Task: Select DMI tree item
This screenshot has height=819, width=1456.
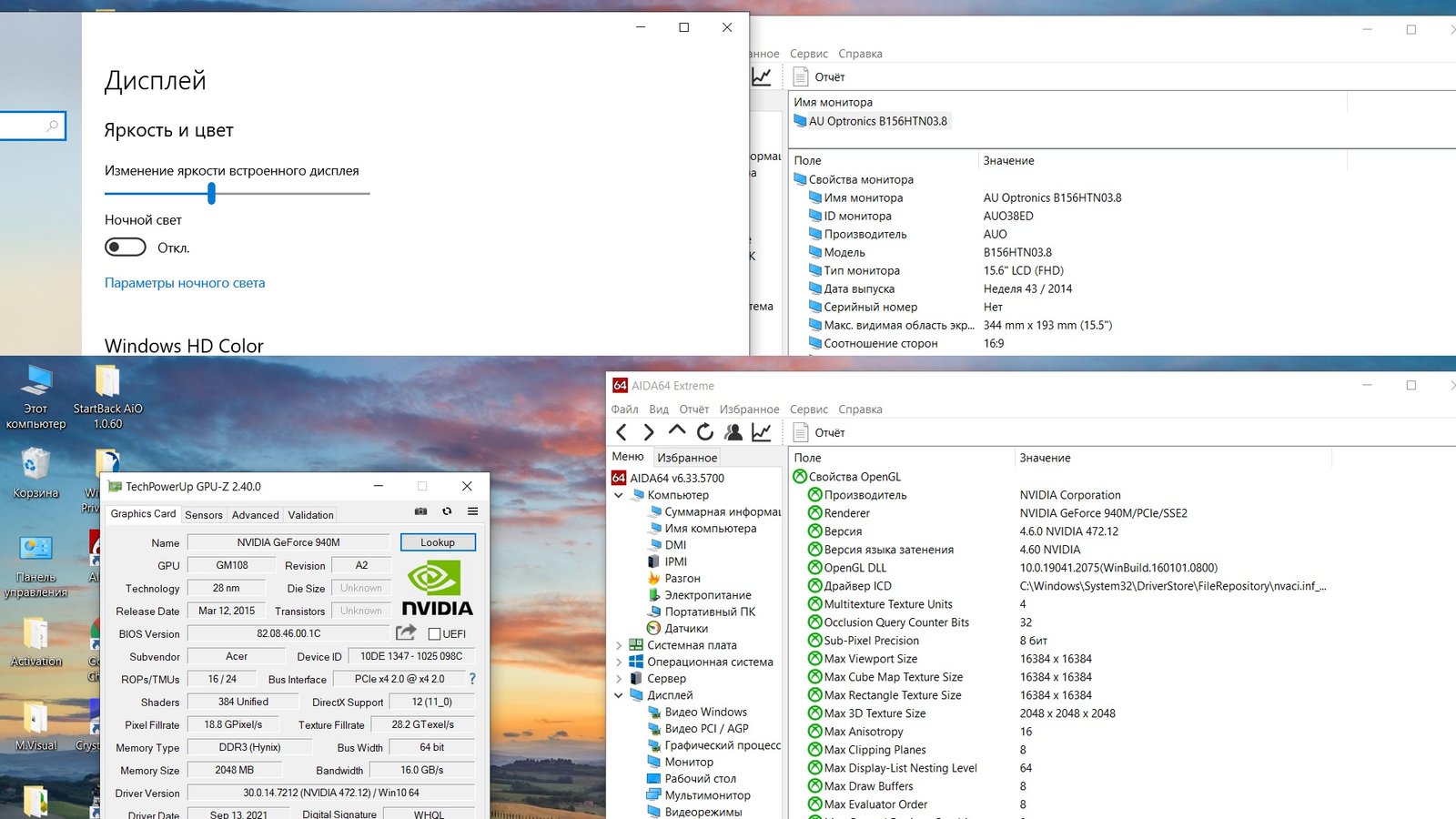Action: tap(667, 545)
